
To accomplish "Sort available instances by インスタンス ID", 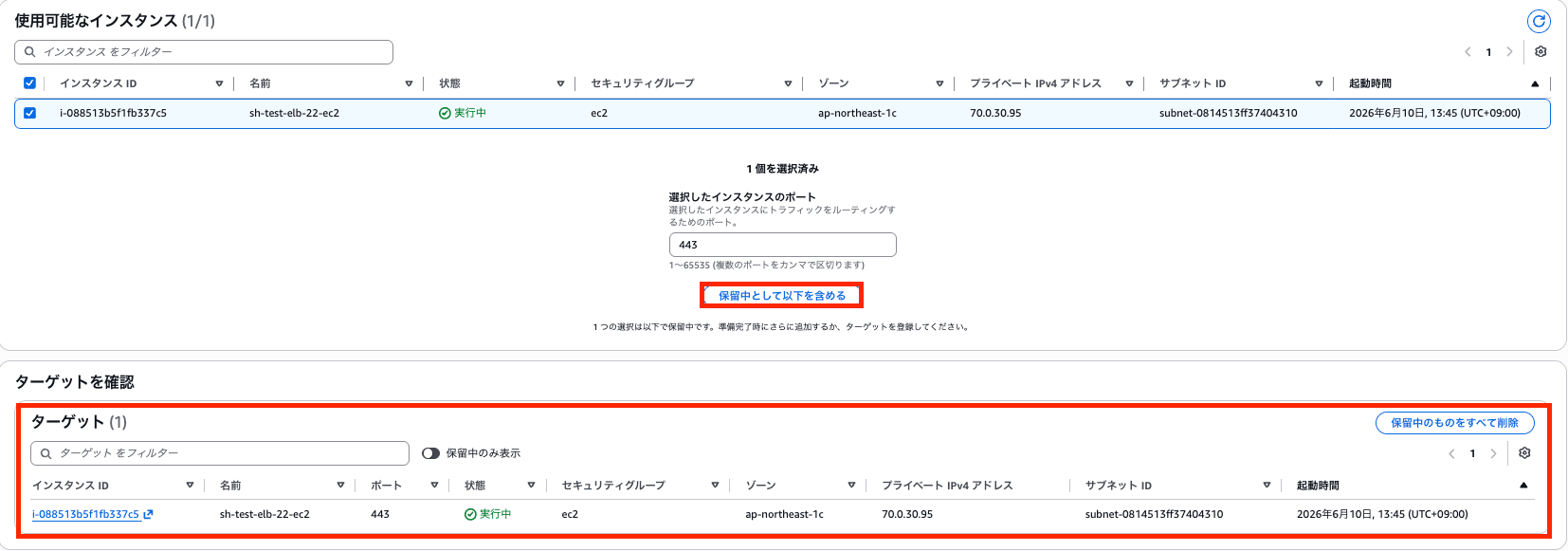I will [x=219, y=83].
